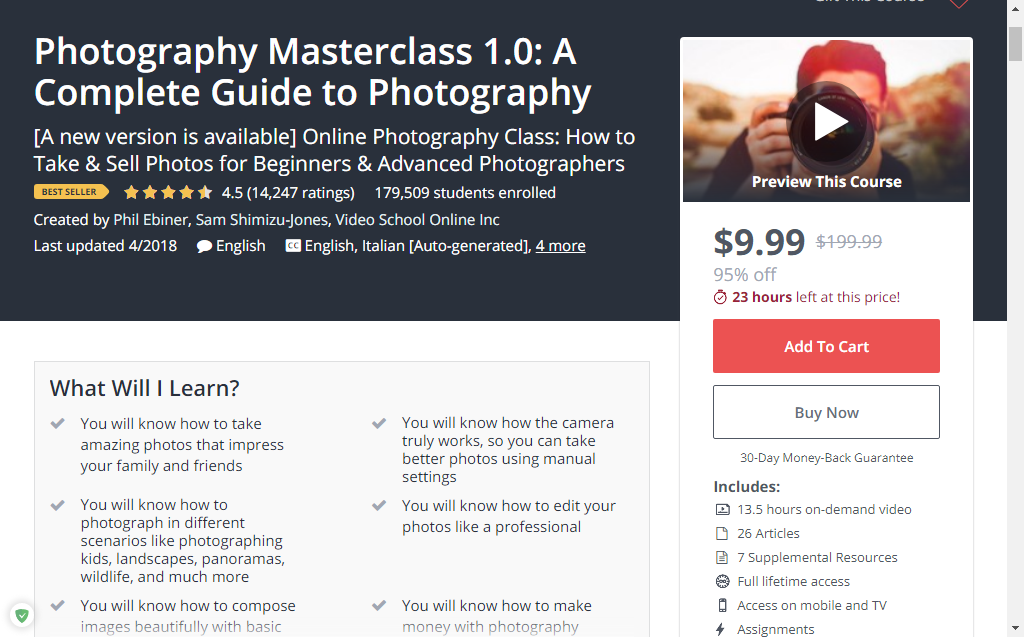This screenshot has height=637, width=1024.
Task: Click the mobile and TV access icon
Action: [x=722, y=606]
